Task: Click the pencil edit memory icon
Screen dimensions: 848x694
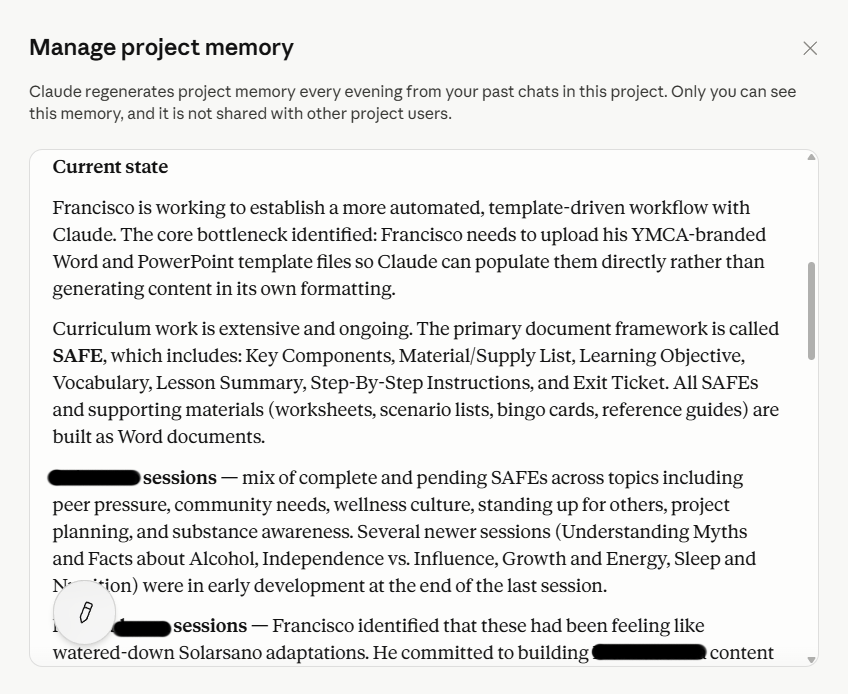Action: point(84,612)
